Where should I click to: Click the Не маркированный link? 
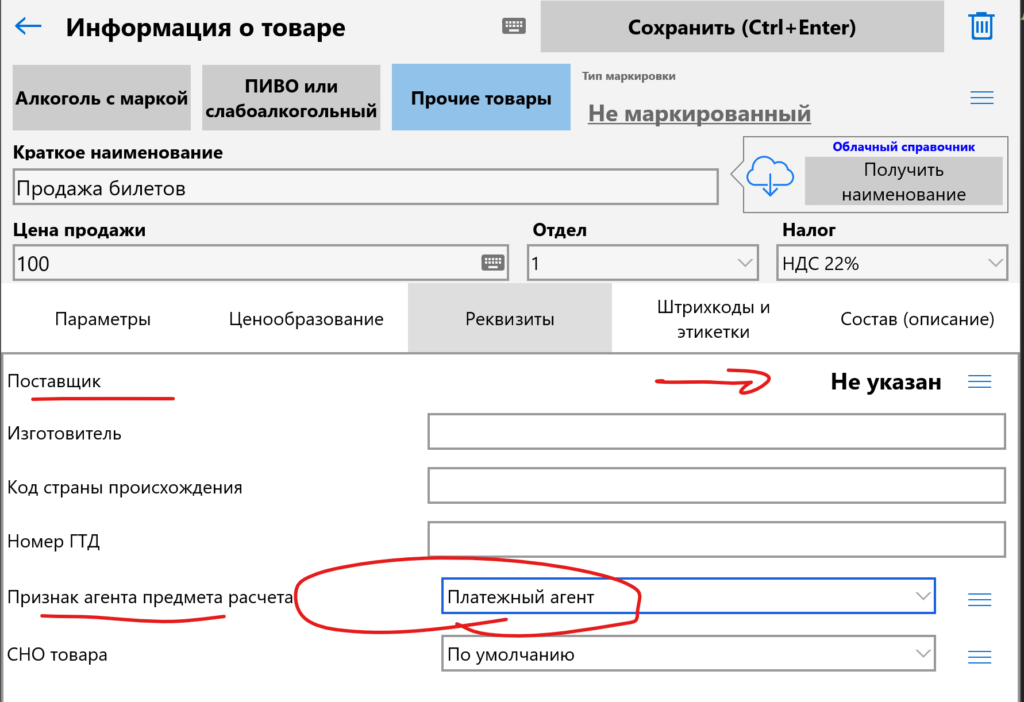699,114
